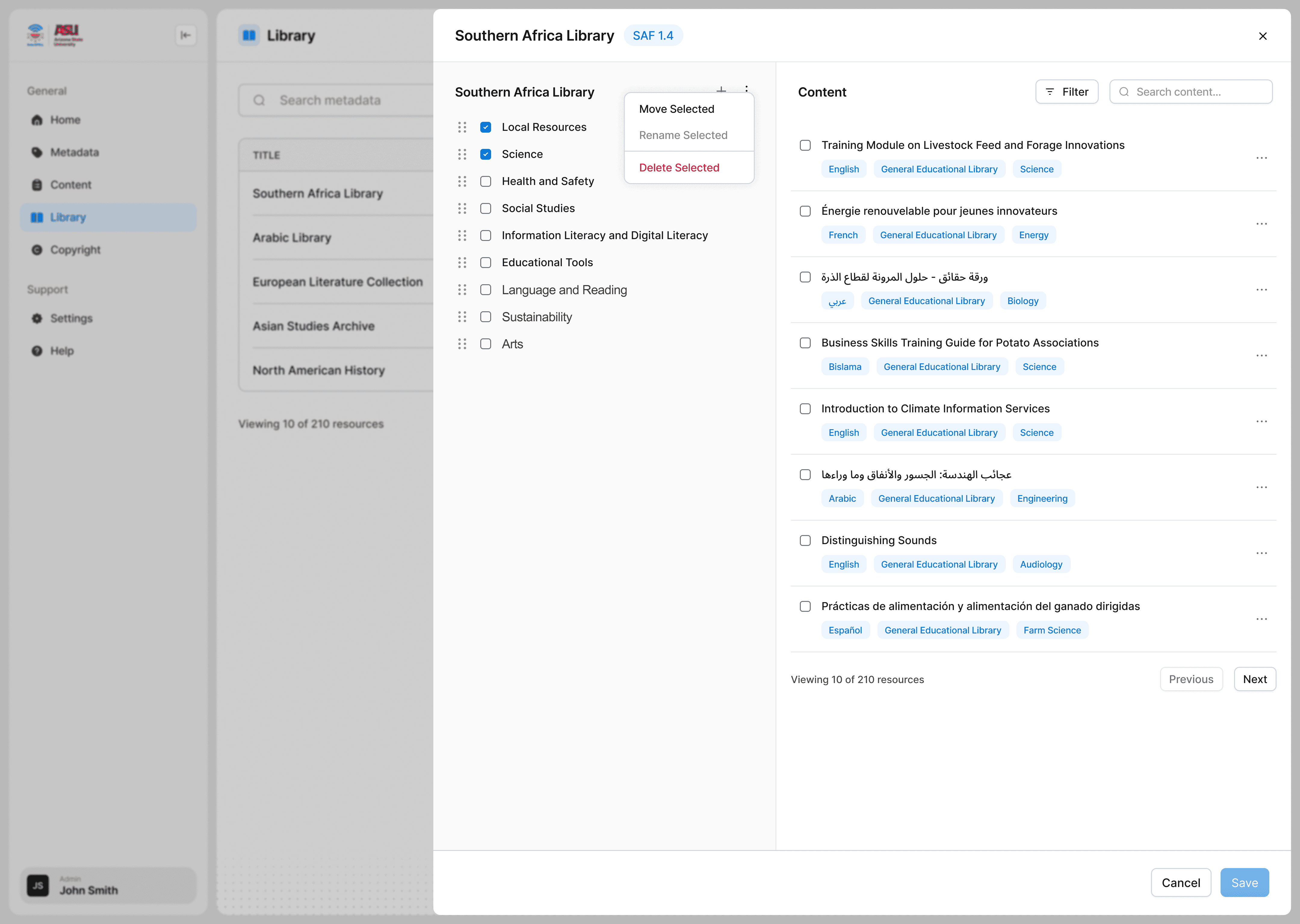Click the filter icon button in Content
The image size is (1300, 924).
(1066, 92)
